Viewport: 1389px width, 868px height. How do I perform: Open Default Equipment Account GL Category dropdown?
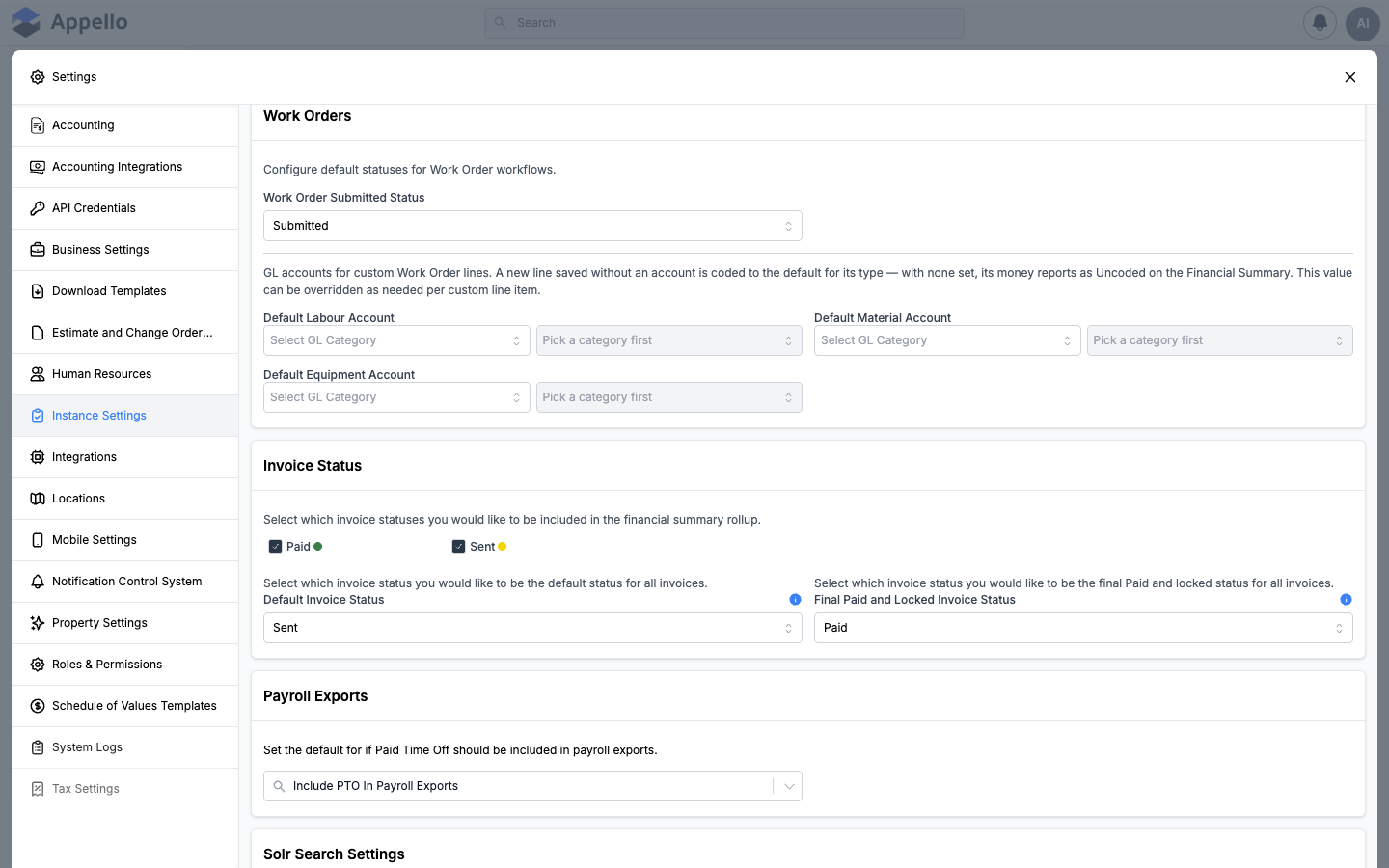click(x=396, y=397)
